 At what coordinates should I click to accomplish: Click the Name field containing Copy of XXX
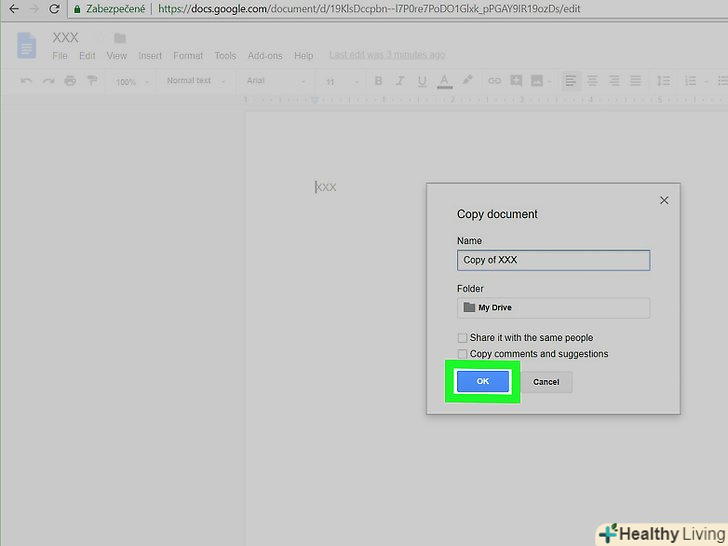553,260
